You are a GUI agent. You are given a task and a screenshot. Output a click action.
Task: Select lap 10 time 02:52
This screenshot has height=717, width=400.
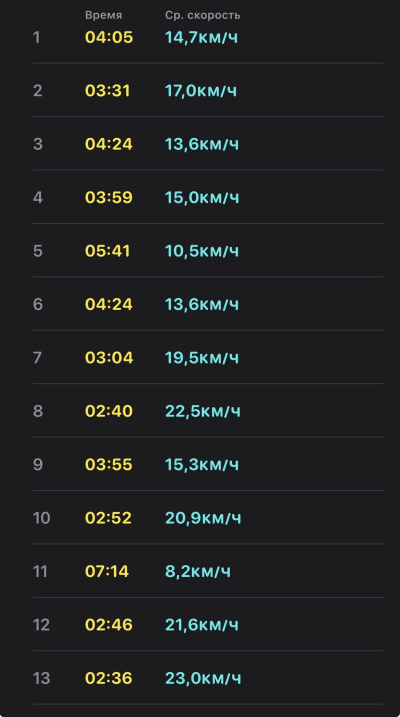[x=108, y=518]
